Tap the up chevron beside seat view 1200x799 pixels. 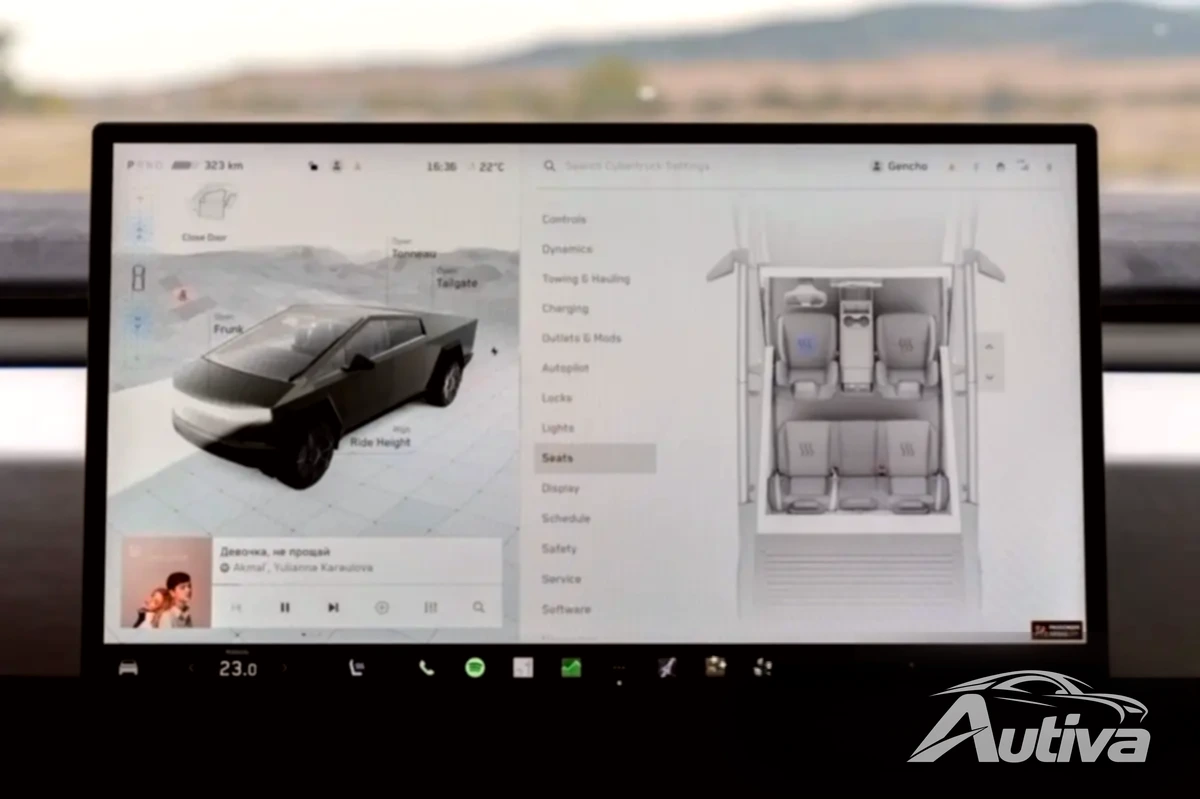coord(989,346)
